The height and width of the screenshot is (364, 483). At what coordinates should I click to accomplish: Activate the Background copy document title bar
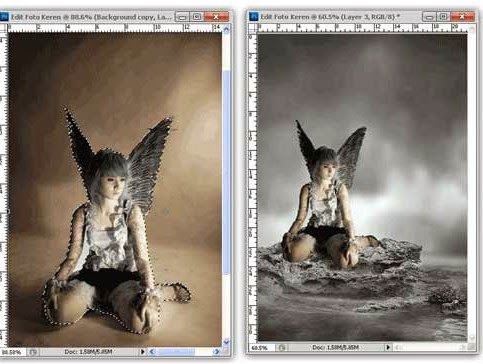pyautogui.click(x=92, y=17)
